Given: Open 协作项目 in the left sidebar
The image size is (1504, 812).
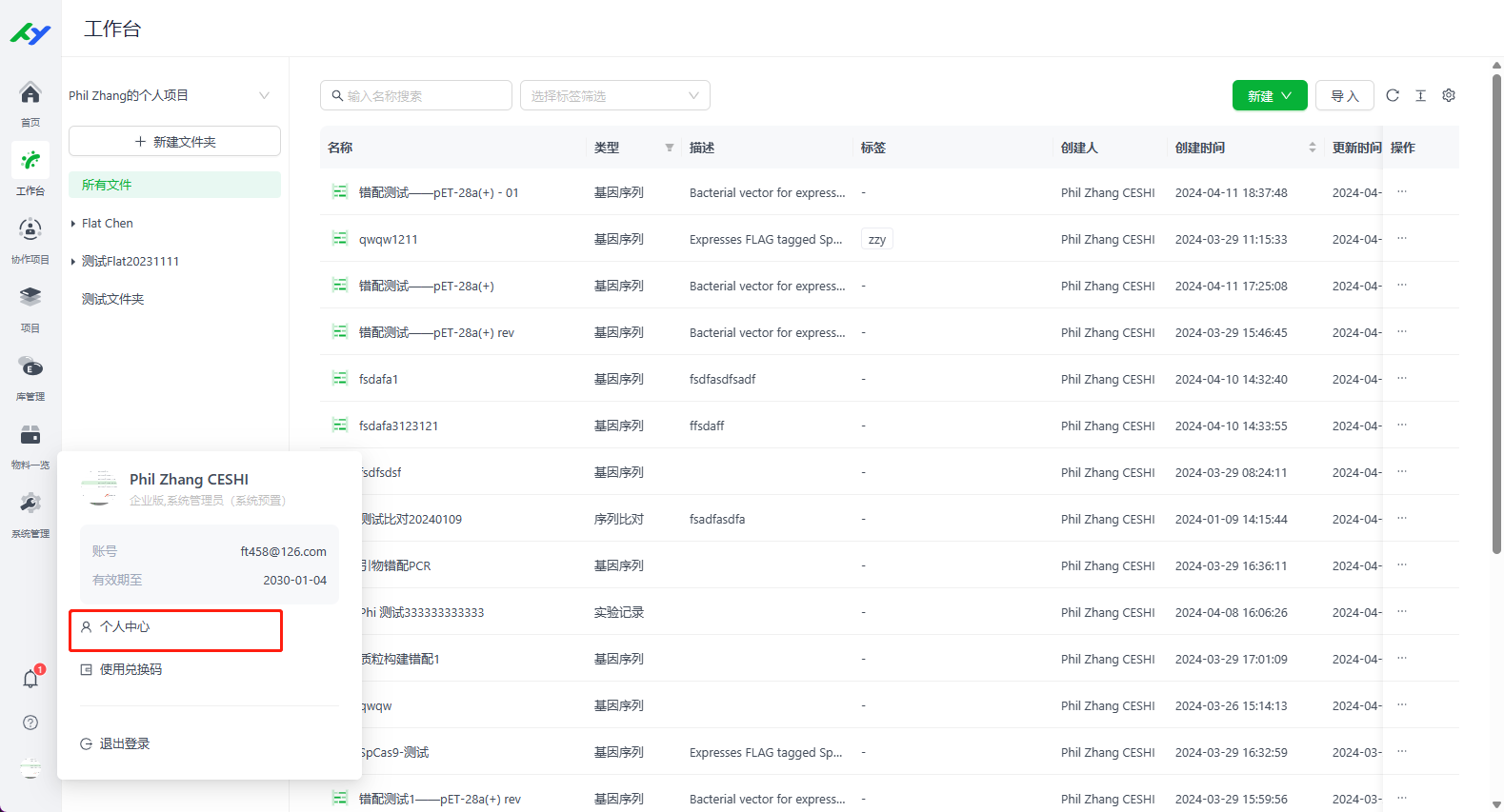Looking at the screenshot, I should 30,230.
